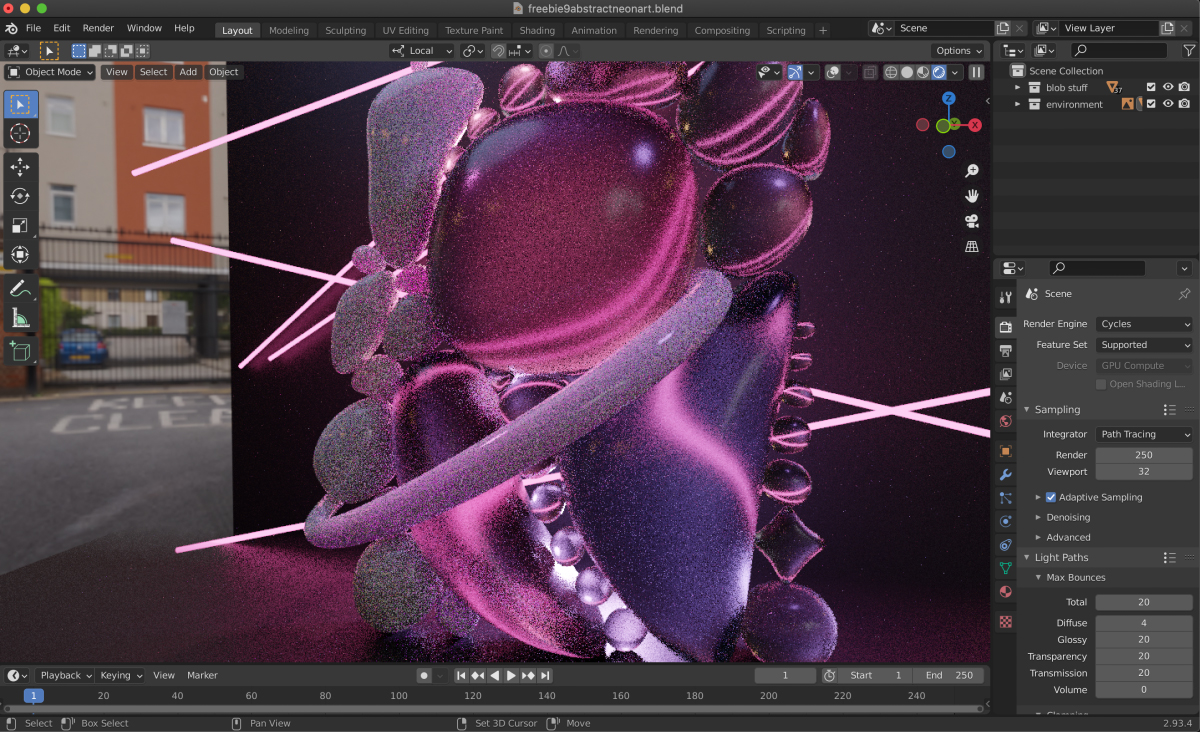Switch to the Shading workspace tab
Image resolution: width=1200 pixels, height=732 pixels.
[x=537, y=30]
